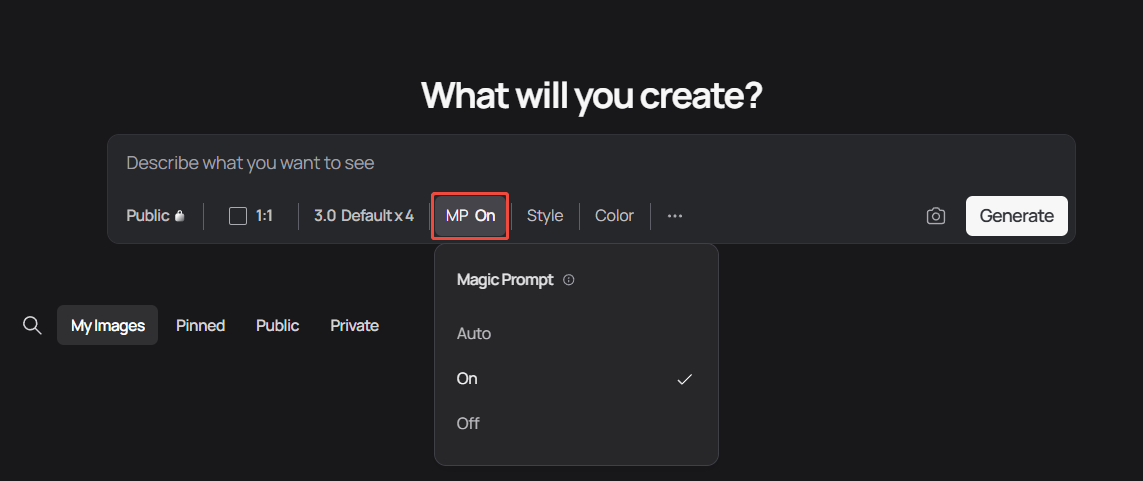Switch to the Pinned tab

click(x=200, y=325)
